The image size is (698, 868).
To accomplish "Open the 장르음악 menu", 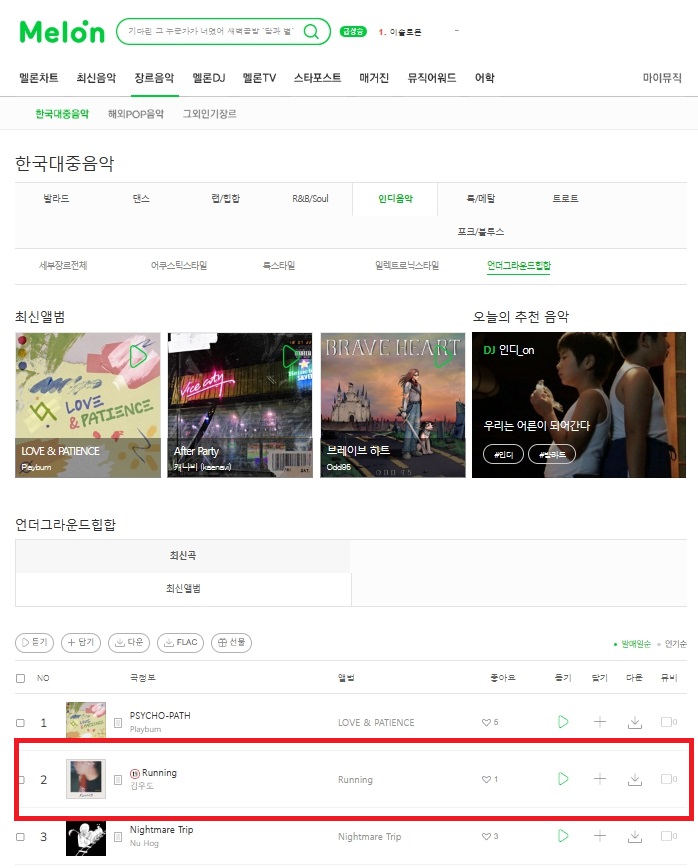I will (x=154, y=78).
